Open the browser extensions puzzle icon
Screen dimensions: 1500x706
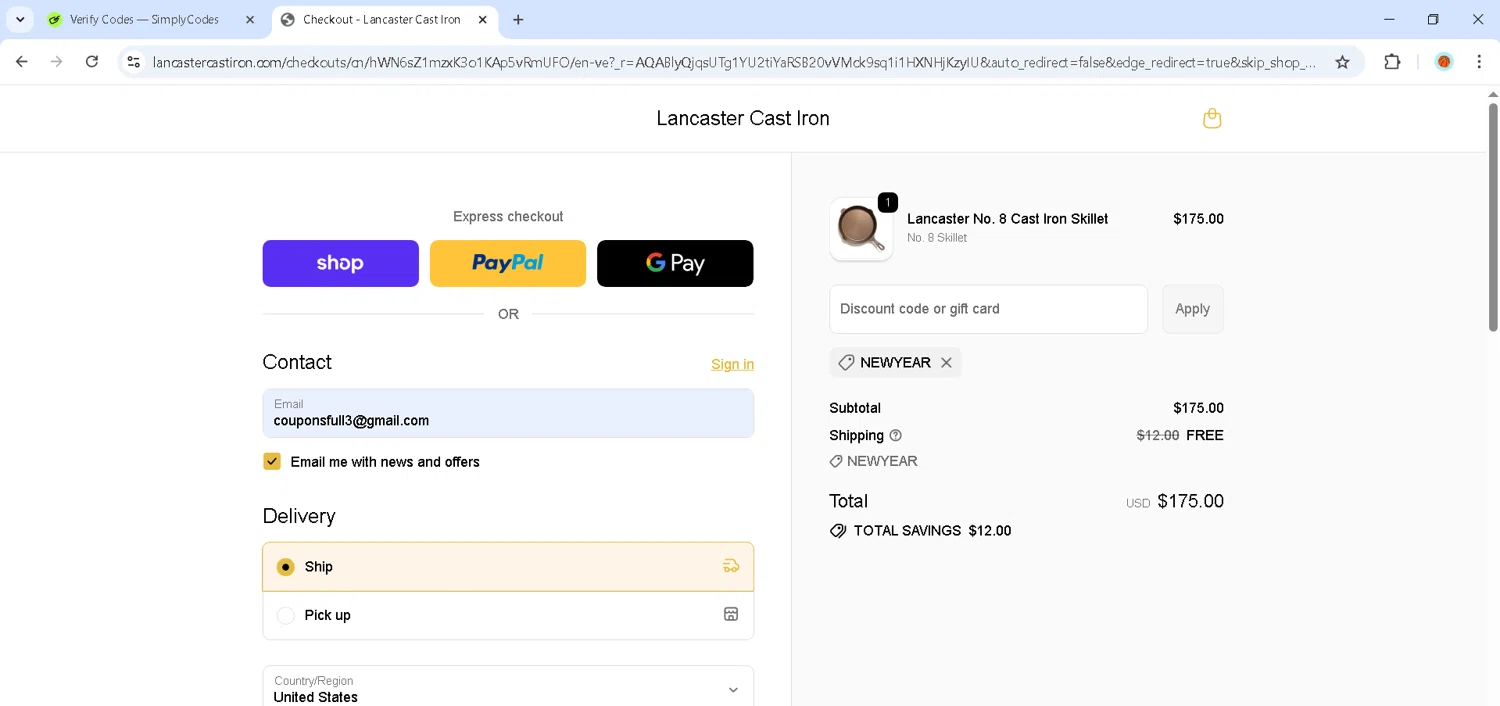click(1392, 62)
